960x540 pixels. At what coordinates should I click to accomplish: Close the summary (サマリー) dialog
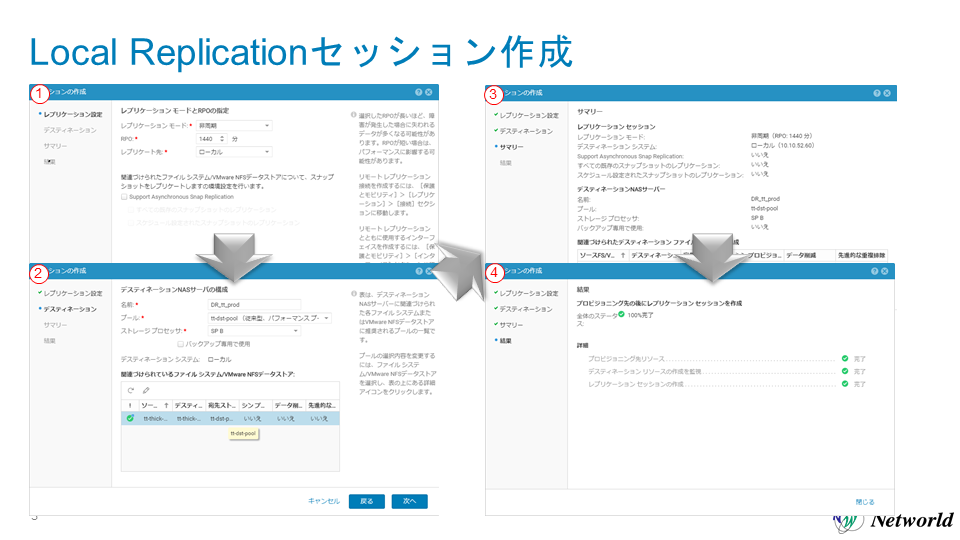click(887, 93)
